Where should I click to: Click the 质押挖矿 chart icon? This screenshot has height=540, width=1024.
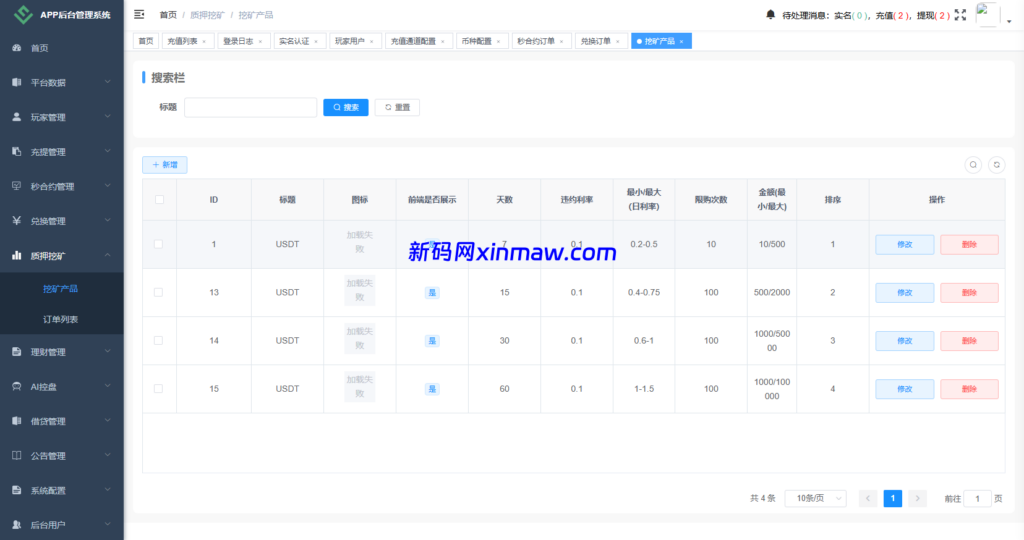click(17, 255)
